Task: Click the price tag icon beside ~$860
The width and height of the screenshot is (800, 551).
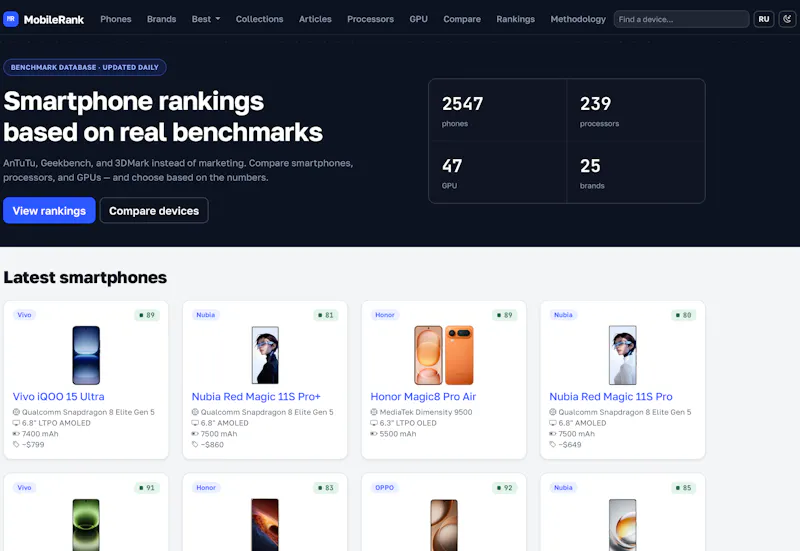Action: 195,444
